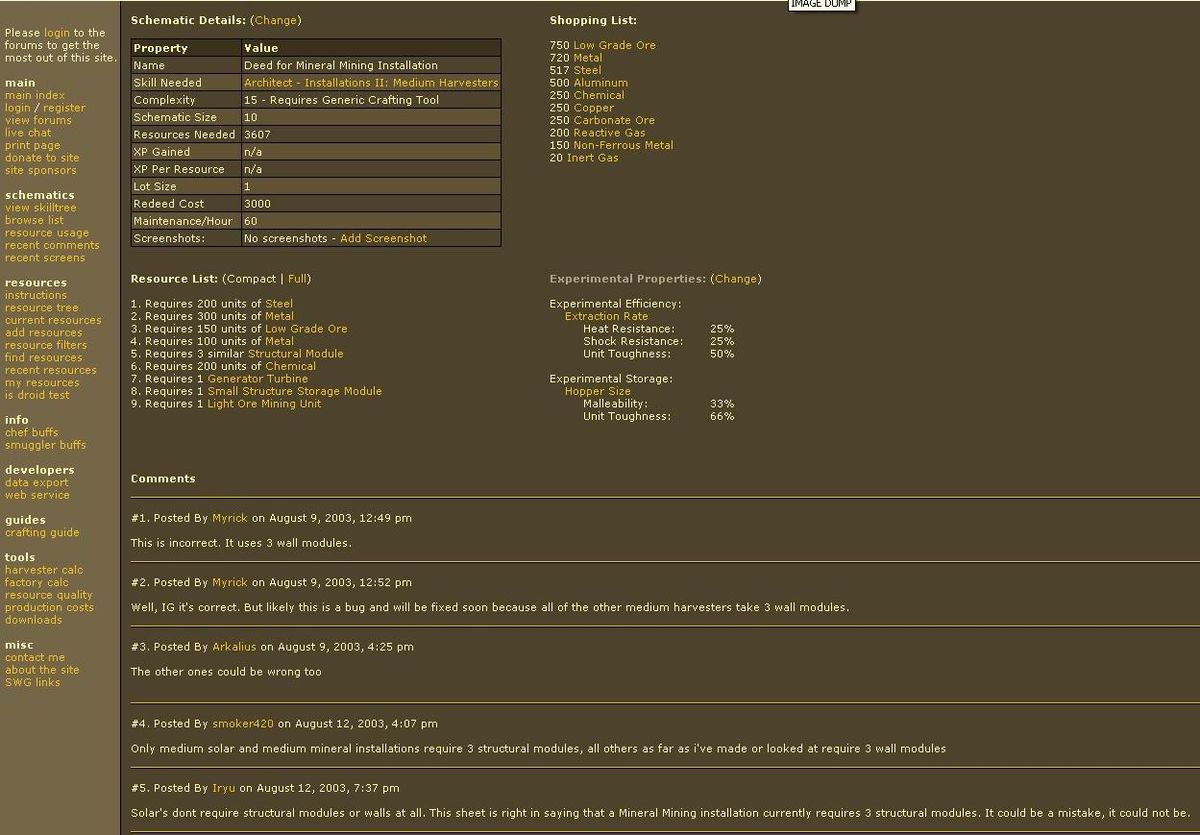
Task: Go to the crafting guide
Action: point(42,533)
